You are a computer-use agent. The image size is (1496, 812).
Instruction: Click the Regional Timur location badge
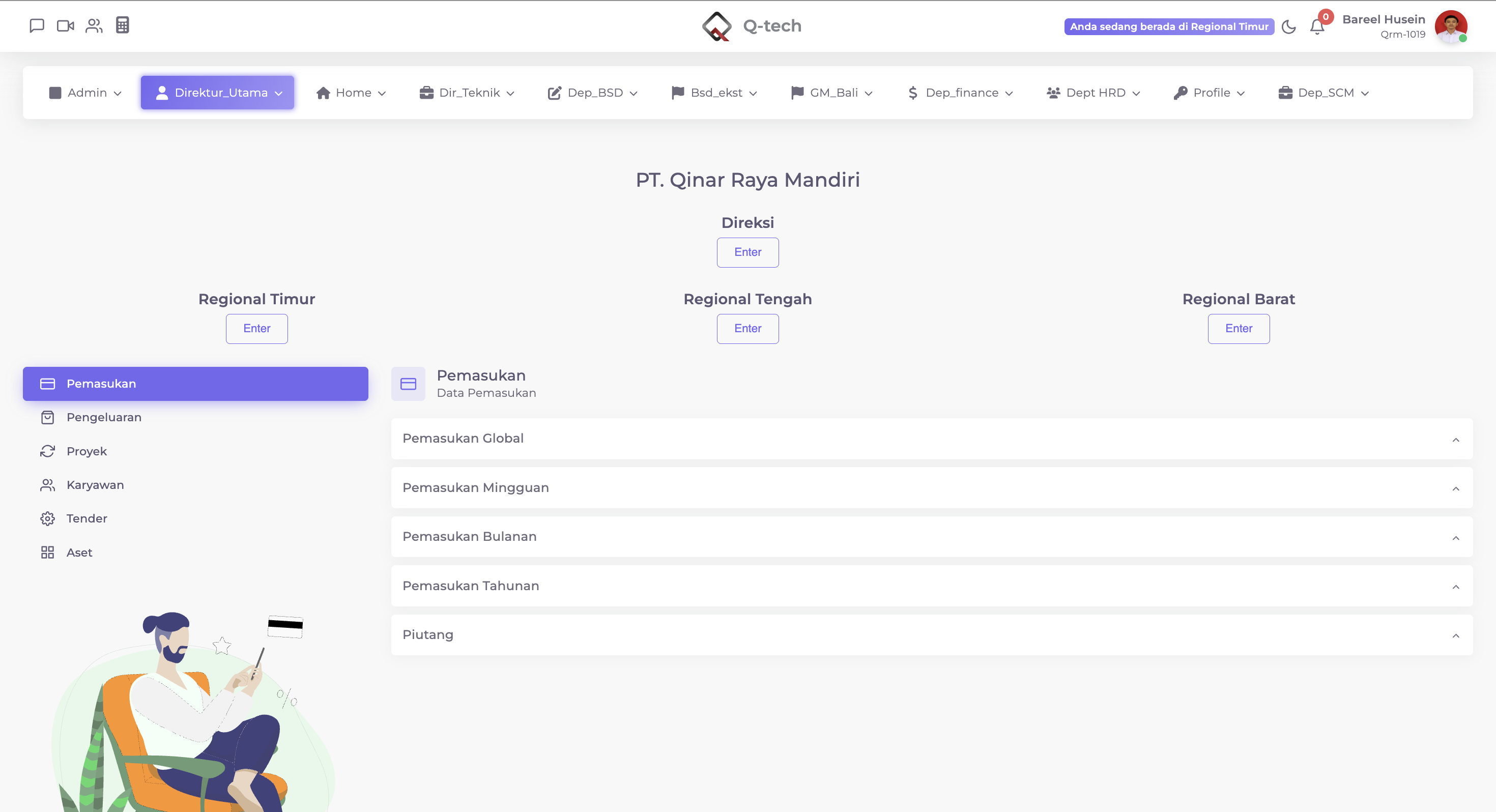[1169, 27]
